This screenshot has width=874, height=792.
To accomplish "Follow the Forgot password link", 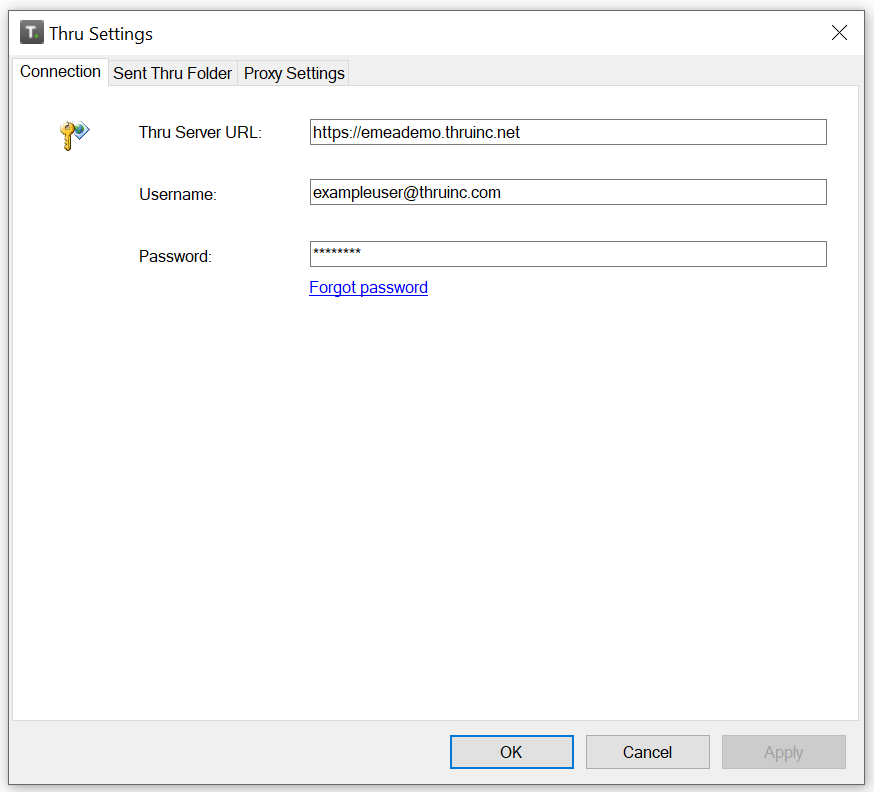I will 368,288.
